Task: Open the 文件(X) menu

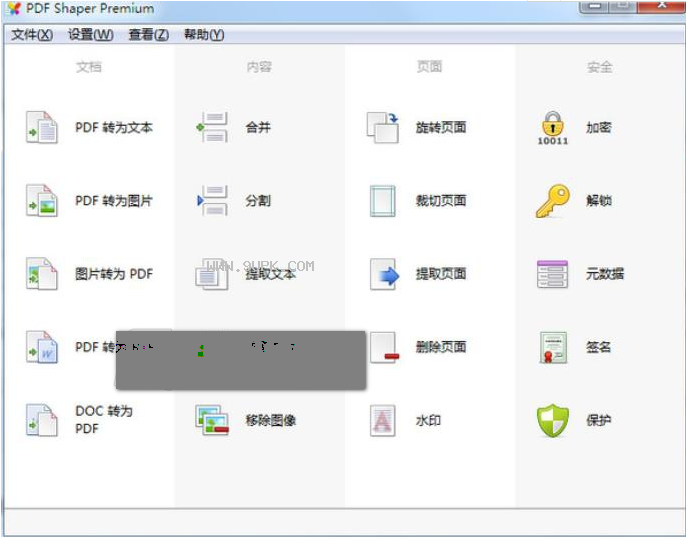Action: (32, 35)
